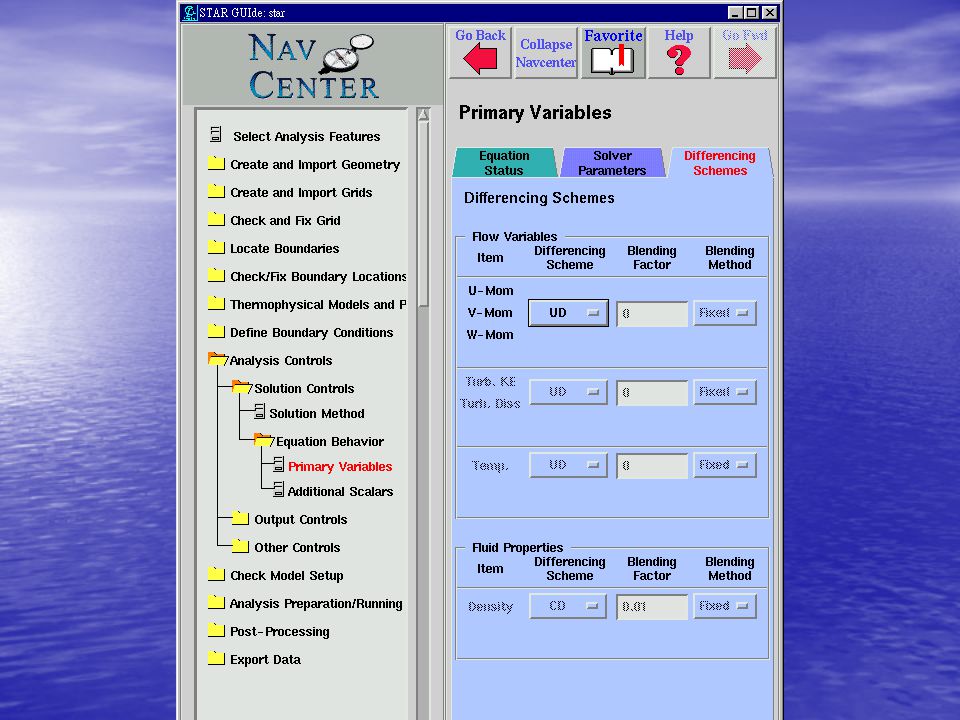Click Check Model Setup folder icon
Image resolution: width=960 pixels, height=720 pixels.
(x=216, y=574)
